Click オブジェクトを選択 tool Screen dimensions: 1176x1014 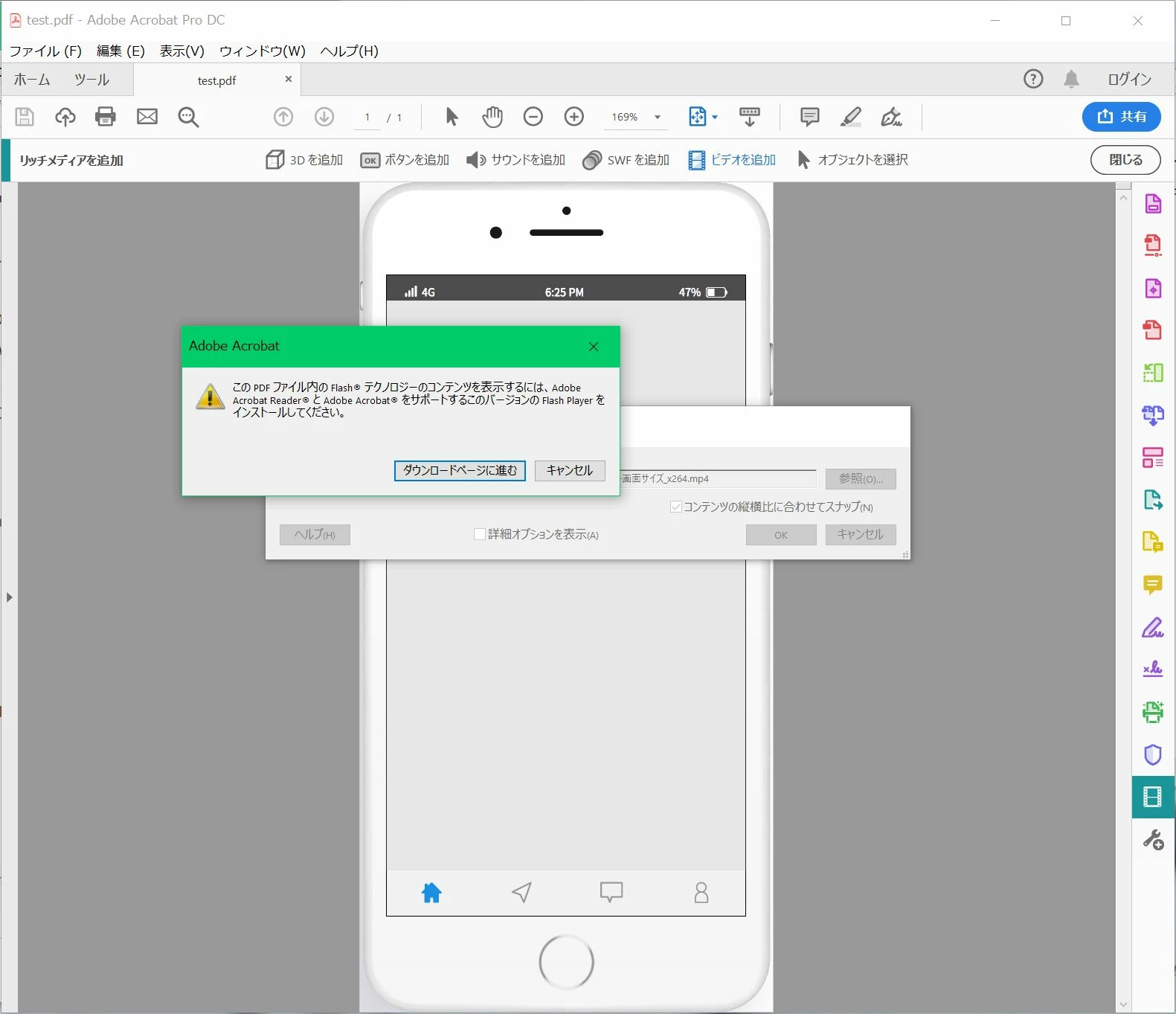852,160
